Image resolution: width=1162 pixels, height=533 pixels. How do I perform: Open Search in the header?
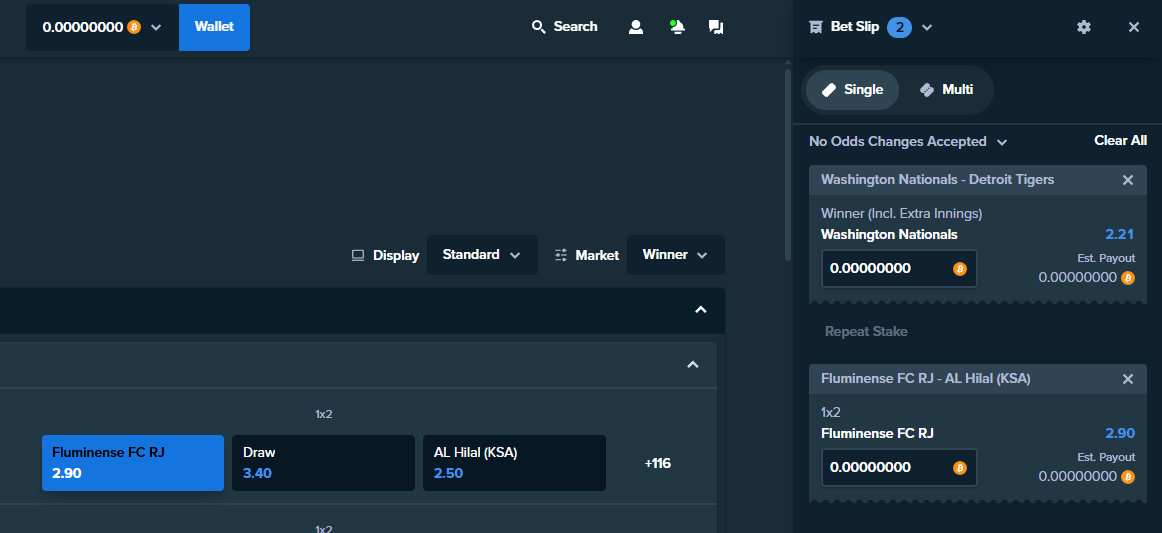coord(565,27)
